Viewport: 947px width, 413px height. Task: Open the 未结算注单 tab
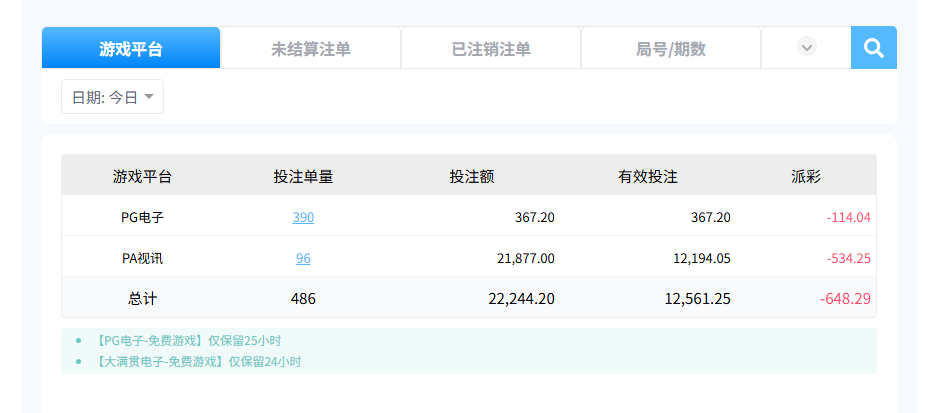(311, 48)
